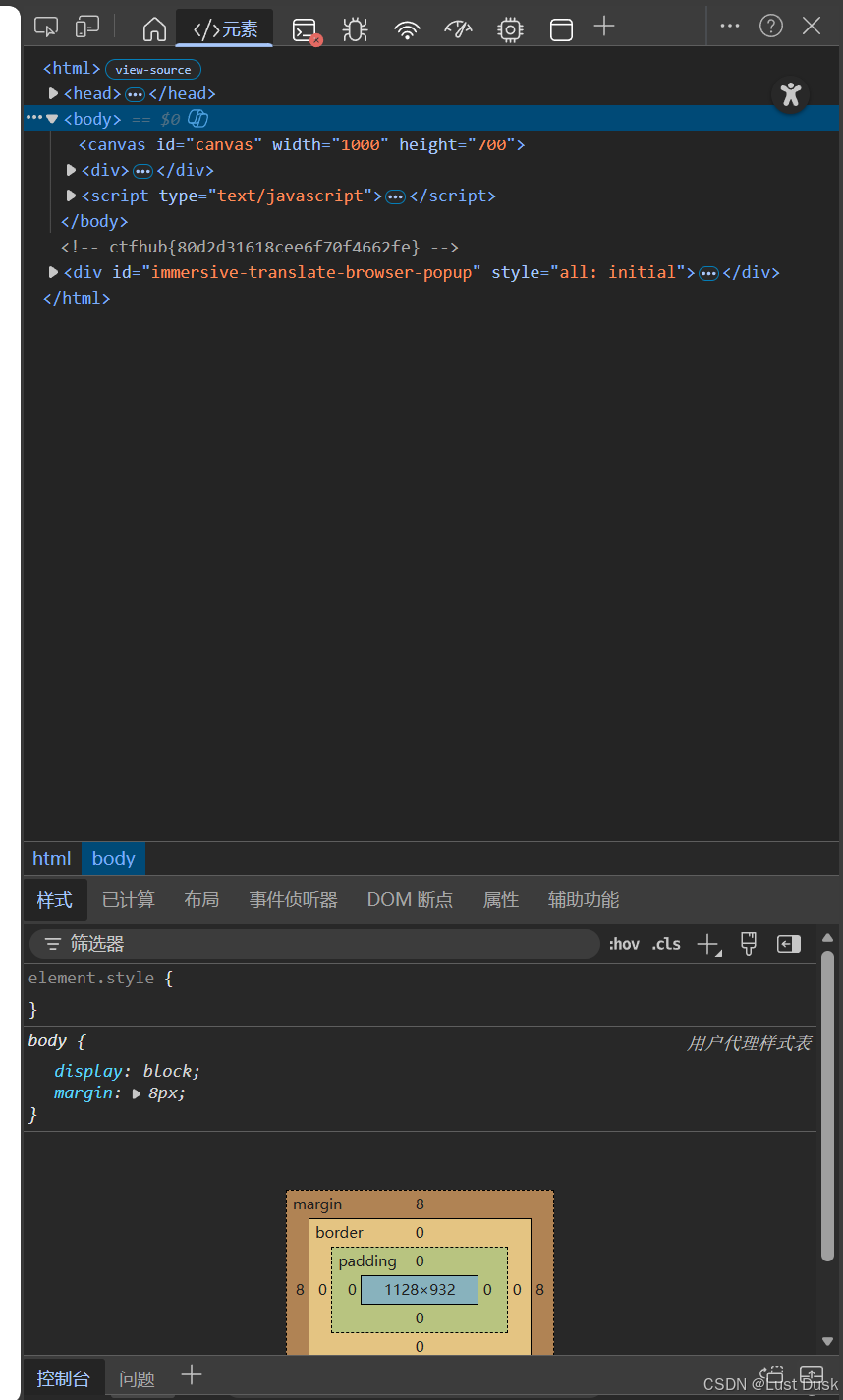Open the Application panel icon
The image size is (843, 1400).
point(561,29)
